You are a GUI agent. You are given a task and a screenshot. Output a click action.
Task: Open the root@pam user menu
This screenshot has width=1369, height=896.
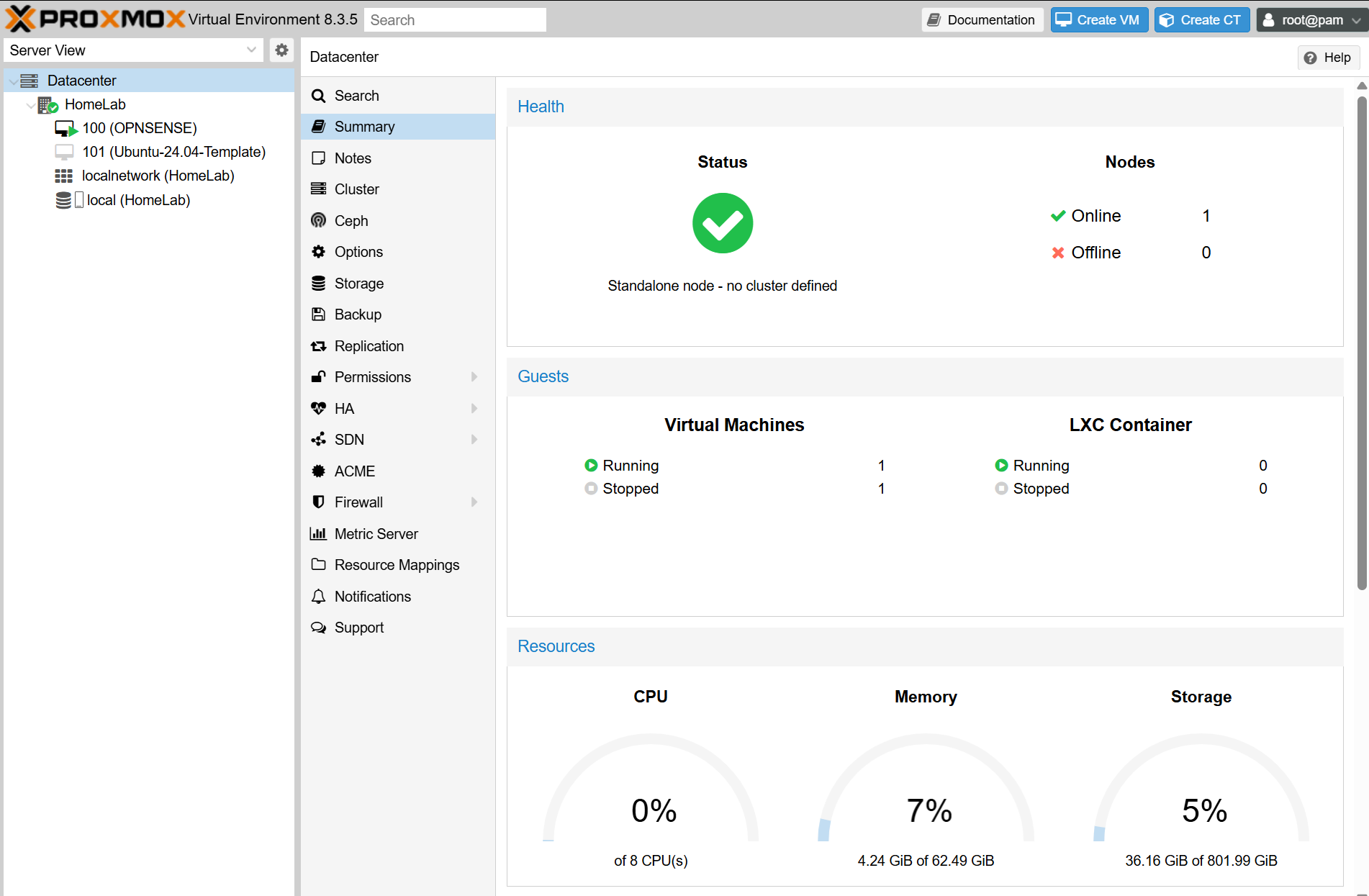coord(1311,20)
